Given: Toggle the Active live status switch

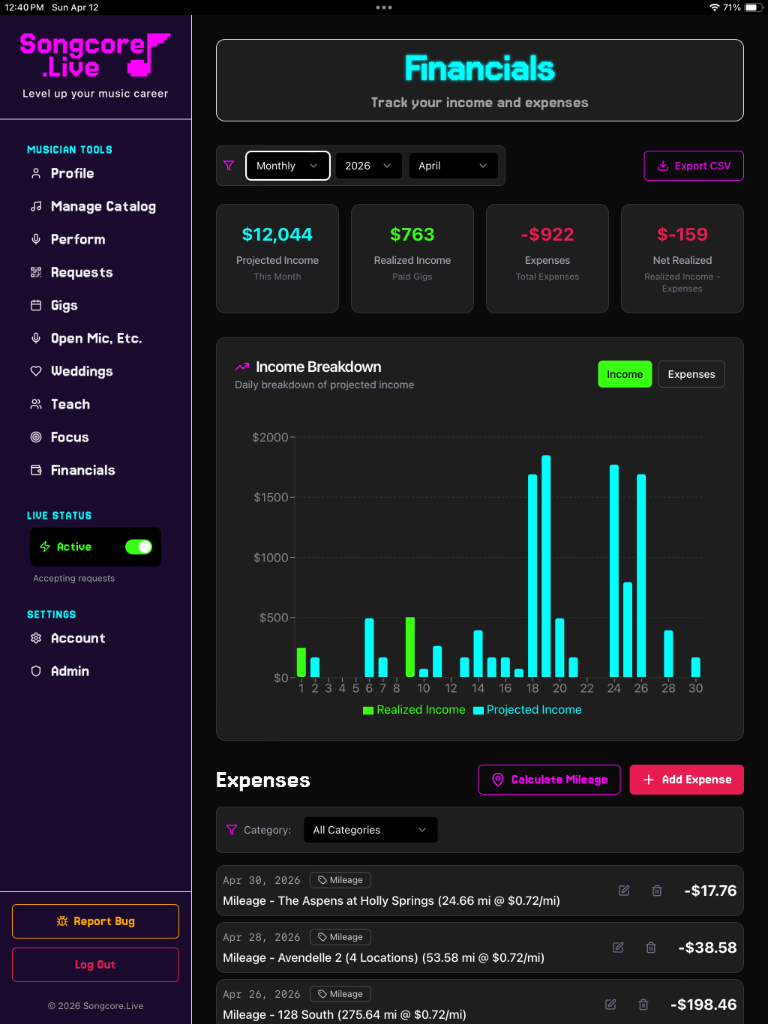Looking at the screenshot, I should pos(138,547).
